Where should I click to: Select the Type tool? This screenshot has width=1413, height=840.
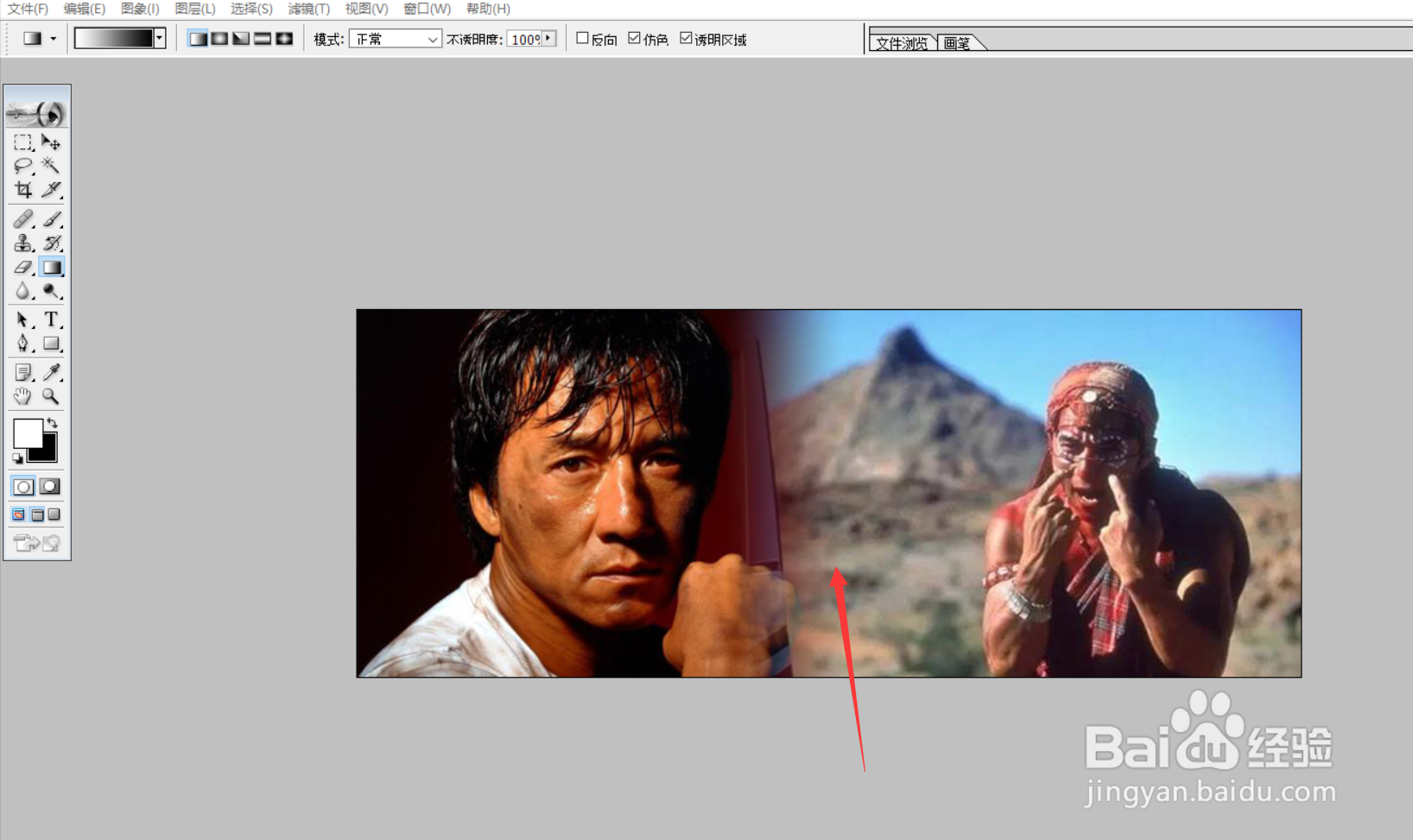point(51,319)
